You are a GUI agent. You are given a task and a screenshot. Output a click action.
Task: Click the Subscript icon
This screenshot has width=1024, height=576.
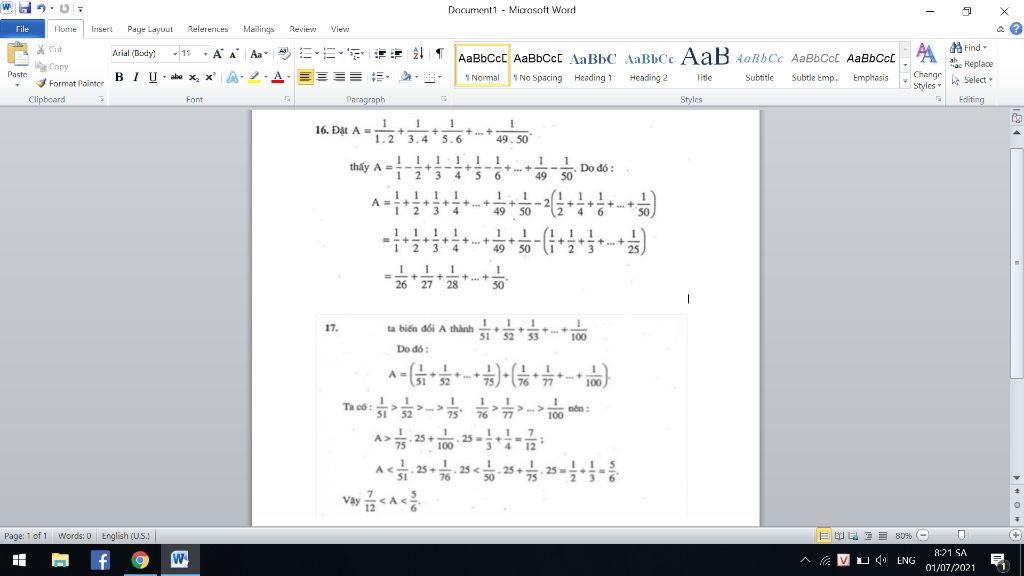coord(194,77)
